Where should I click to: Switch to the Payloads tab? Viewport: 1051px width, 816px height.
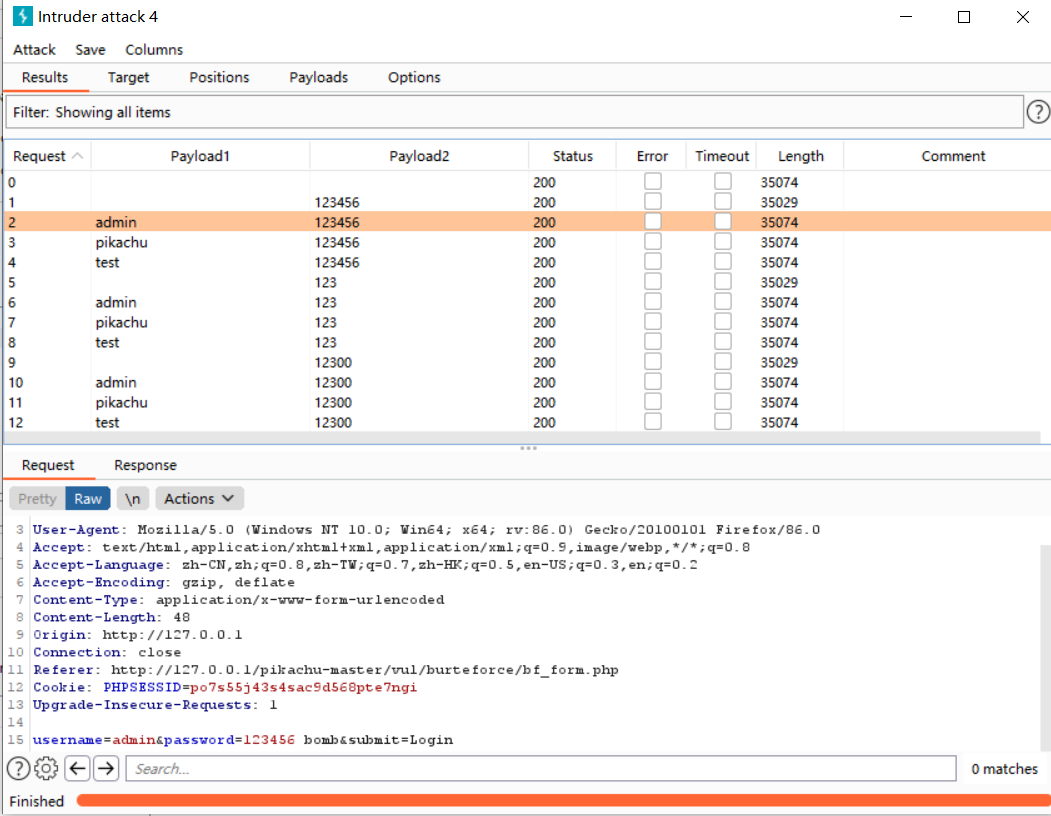pyautogui.click(x=318, y=78)
